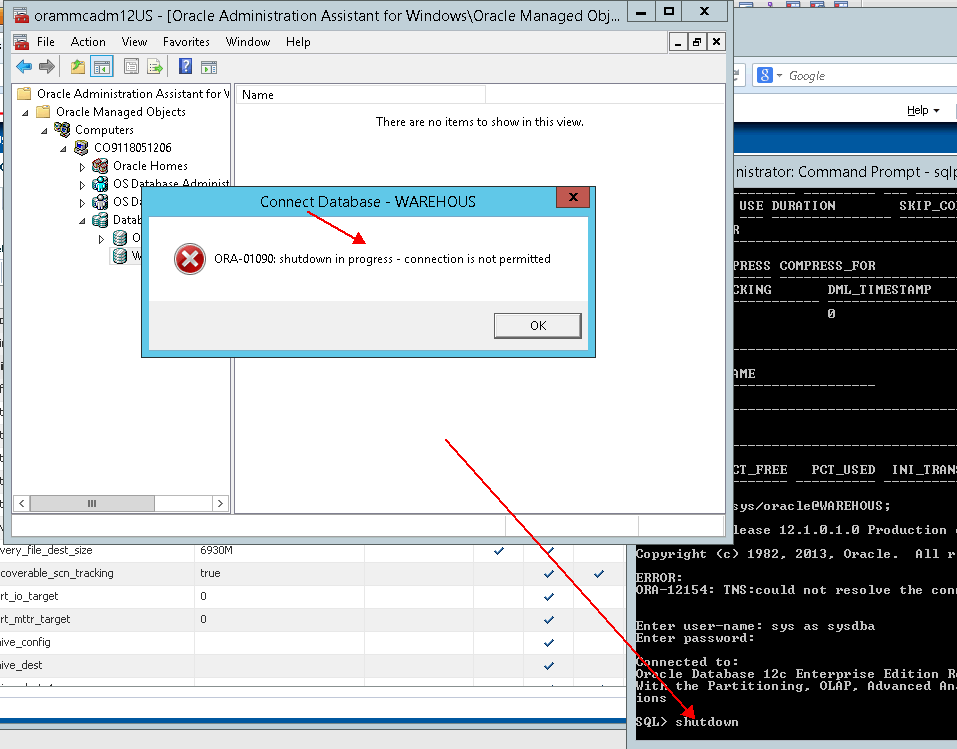Click the Oracle Homes node icon

click(x=100, y=165)
